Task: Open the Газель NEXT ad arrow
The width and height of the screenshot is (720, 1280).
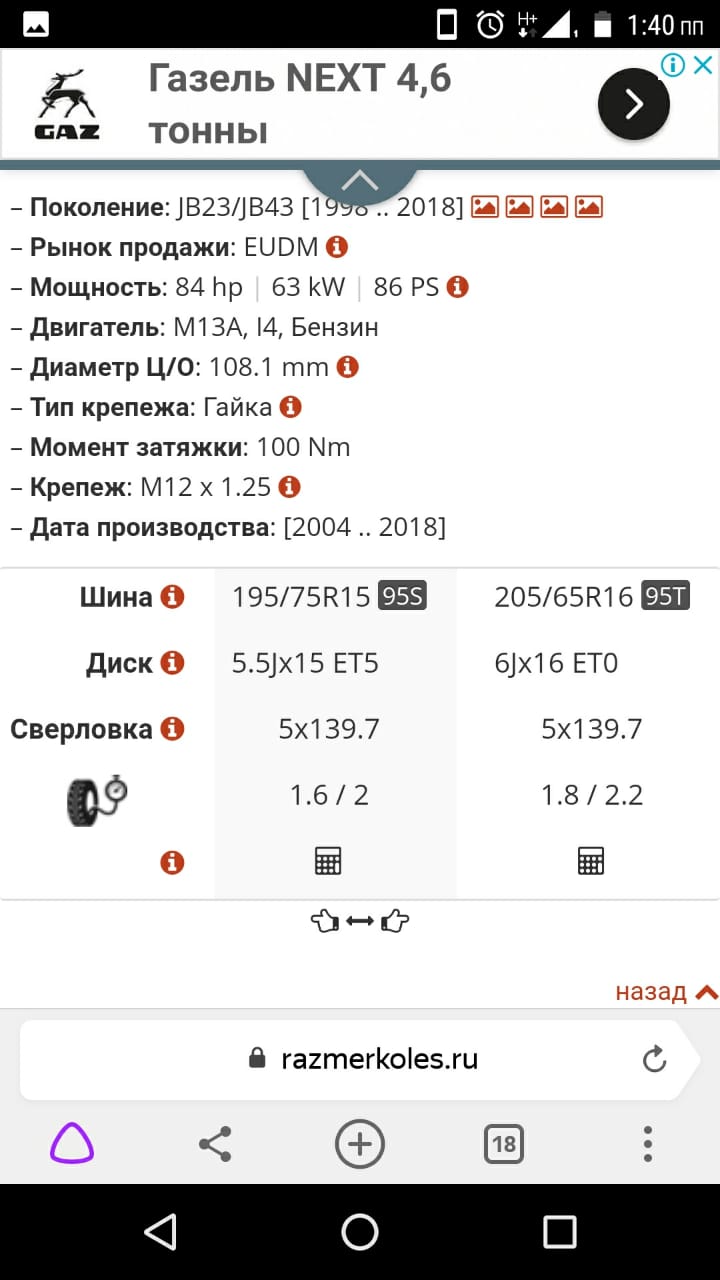Action: coord(633,104)
